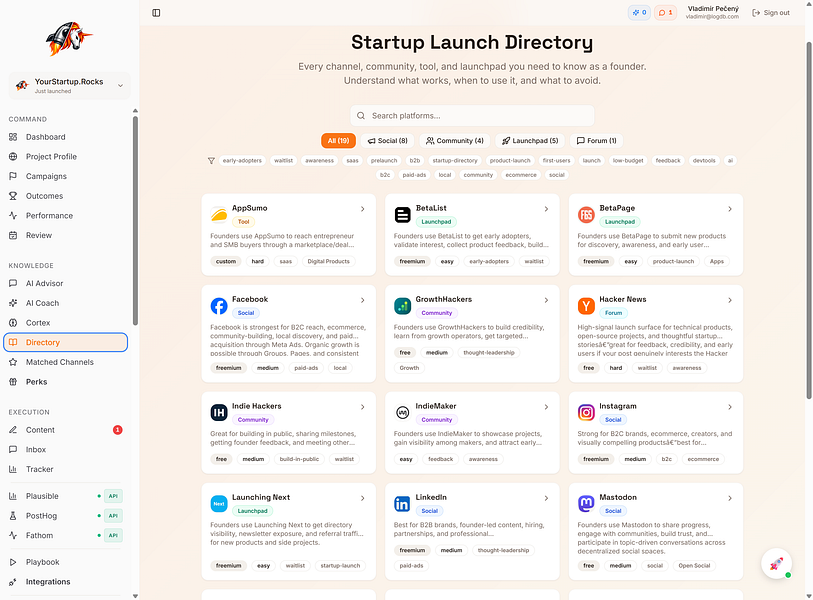813x600 pixels.
Task: Open the AI Coach section
Action: tap(65, 303)
